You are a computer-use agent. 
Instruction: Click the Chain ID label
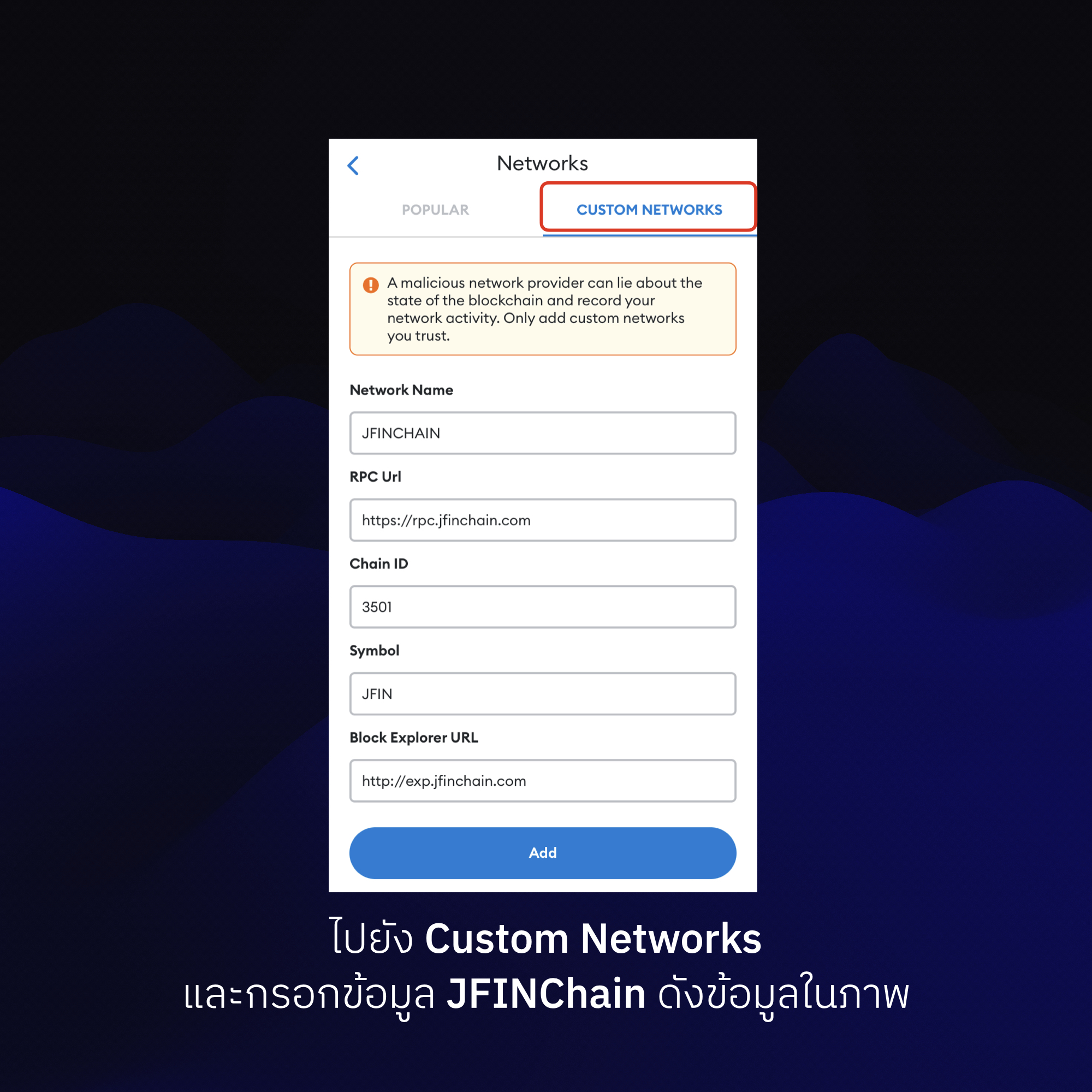click(379, 563)
